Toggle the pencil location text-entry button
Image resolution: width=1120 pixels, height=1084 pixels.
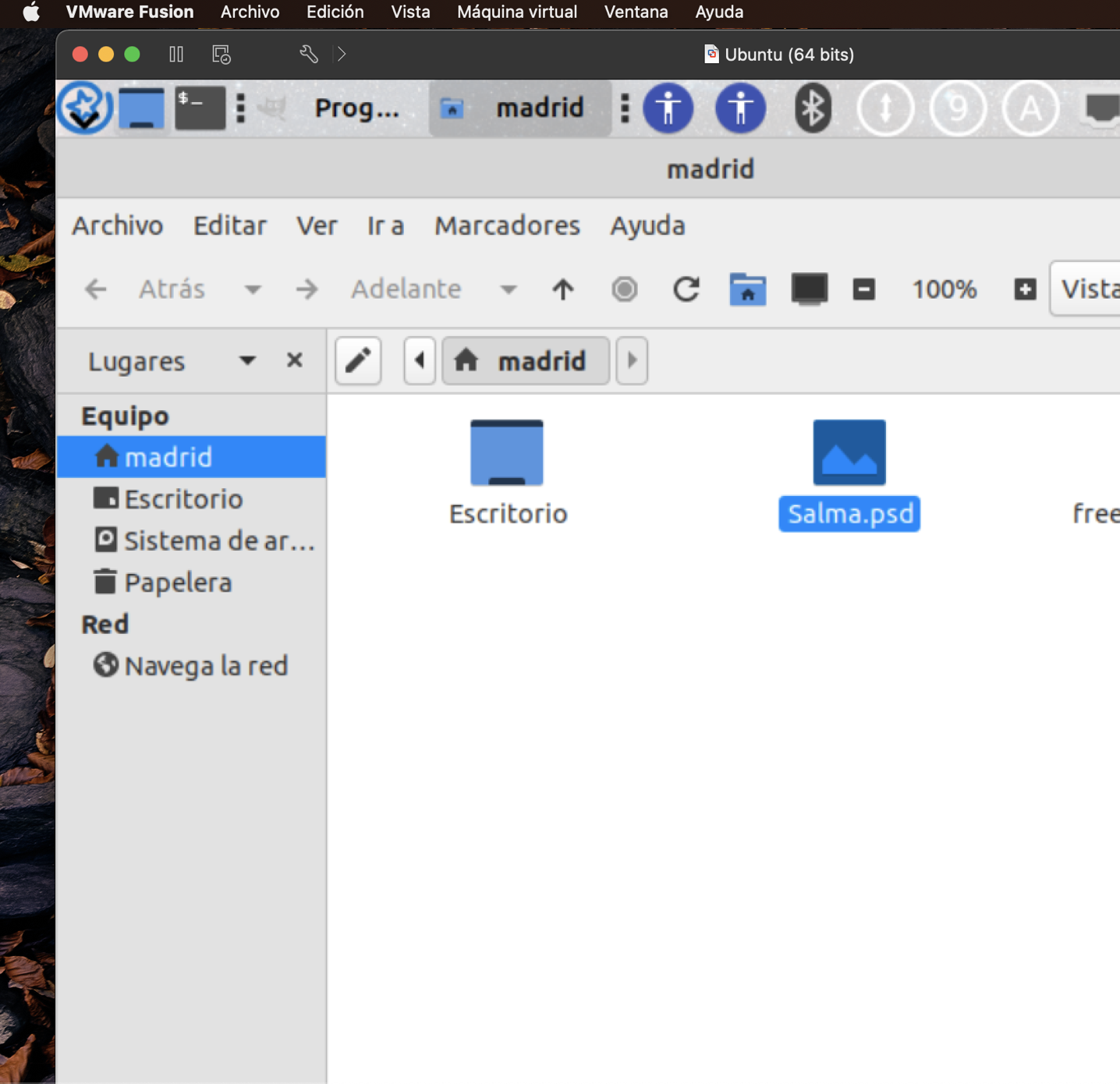pos(358,361)
